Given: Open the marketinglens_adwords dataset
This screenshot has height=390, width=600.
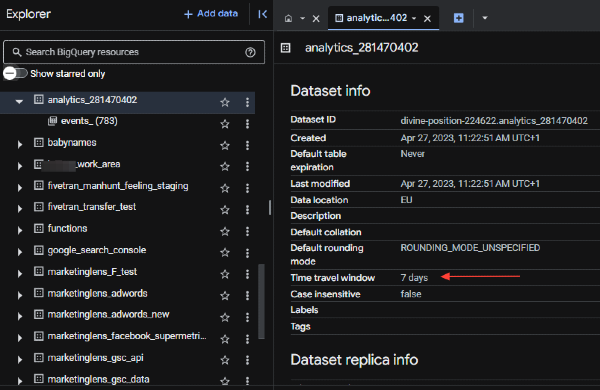Looking at the screenshot, I should (98, 294).
